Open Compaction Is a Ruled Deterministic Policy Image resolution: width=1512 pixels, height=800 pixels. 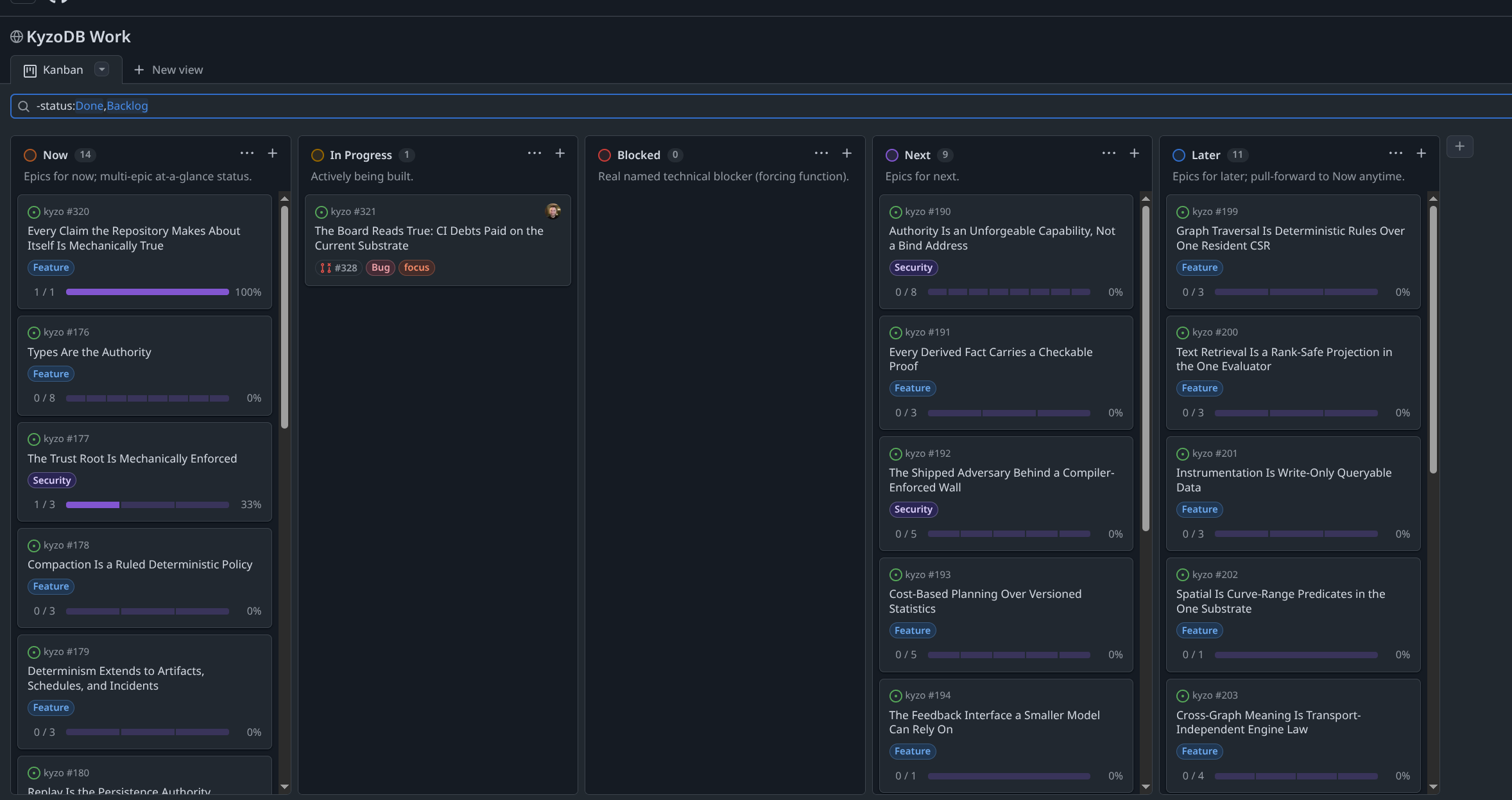(x=140, y=565)
